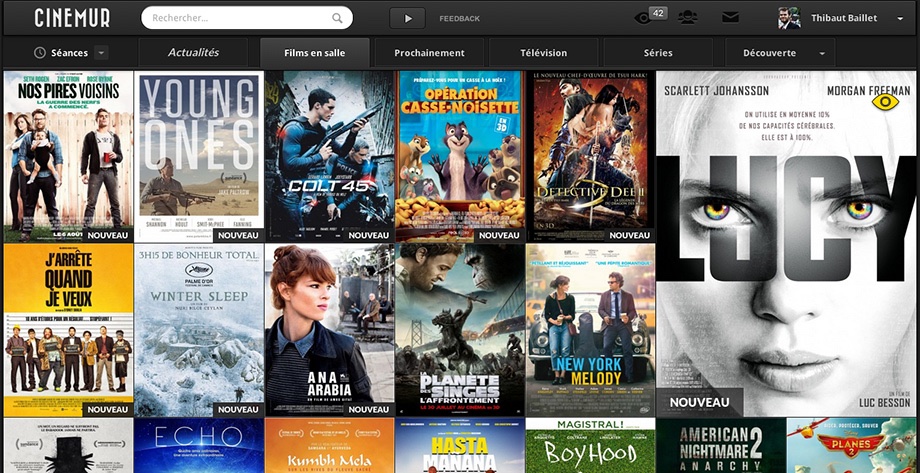Image resolution: width=920 pixels, height=473 pixels.
Task: Click the search magnifier icon
Action: tap(337, 18)
